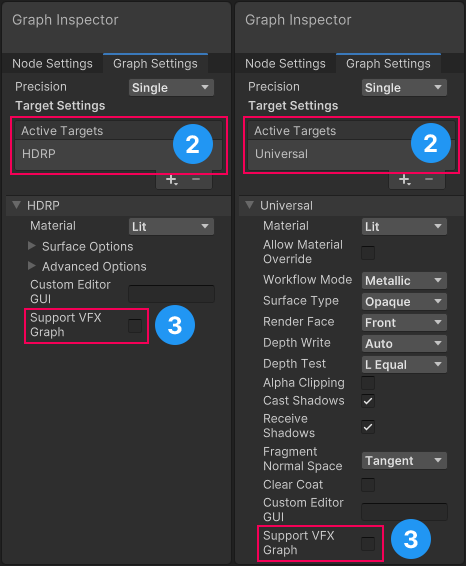Add active target in Universal inspector plus button

(405, 179)
